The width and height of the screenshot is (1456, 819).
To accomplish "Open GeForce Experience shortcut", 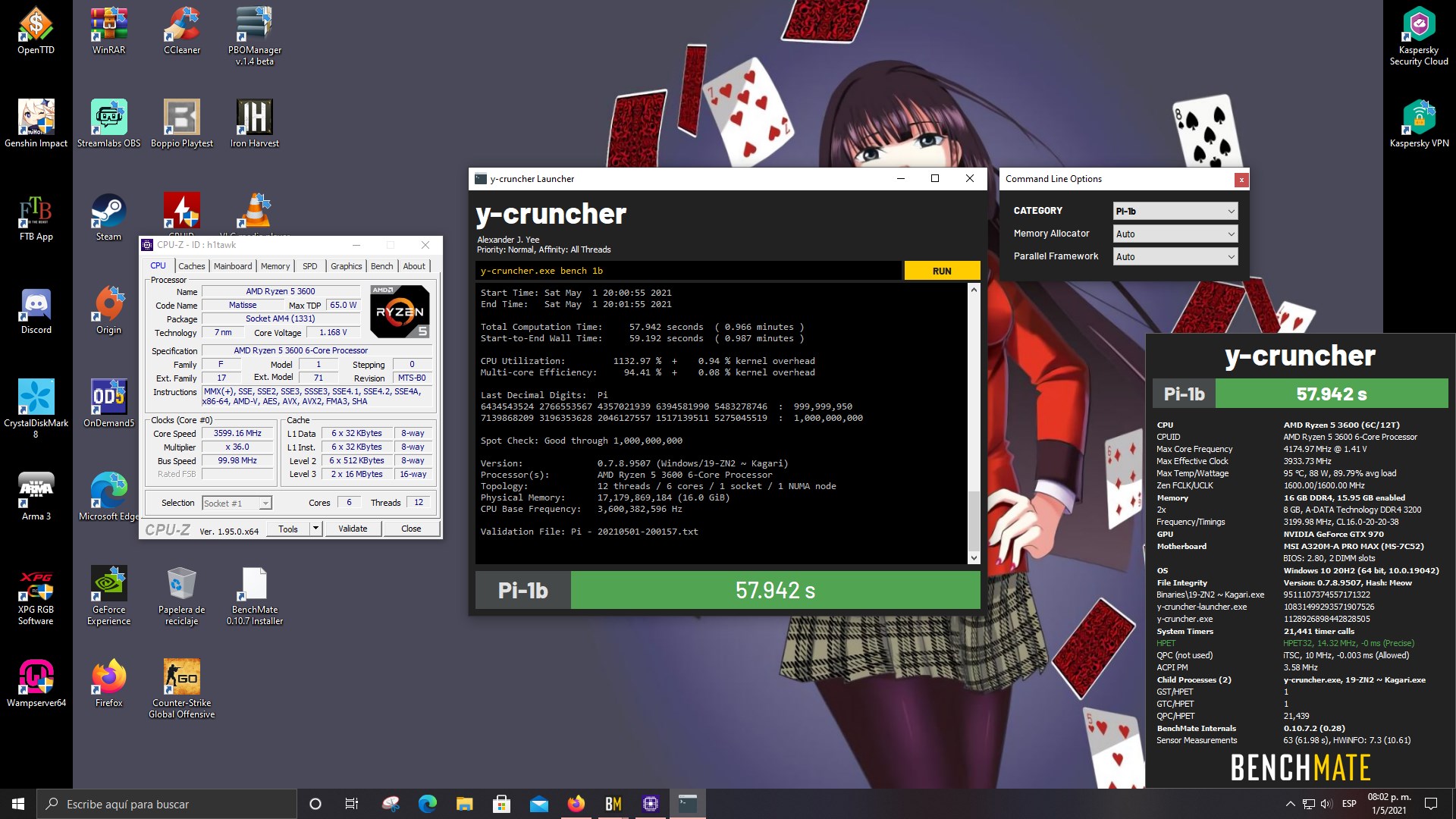I will pyautogui.click(x=108, y=595).
